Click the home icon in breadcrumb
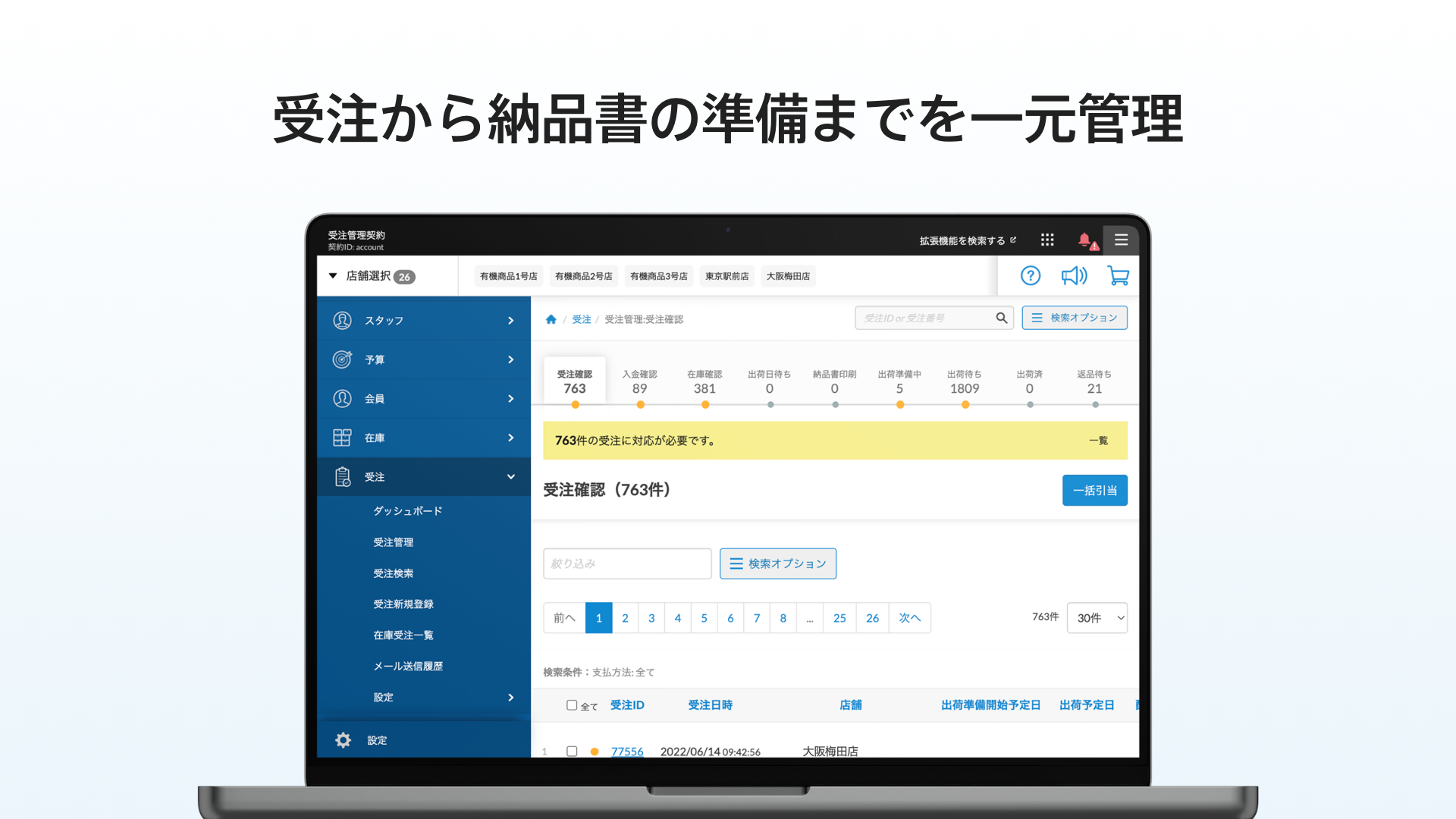 pos(551,319)
